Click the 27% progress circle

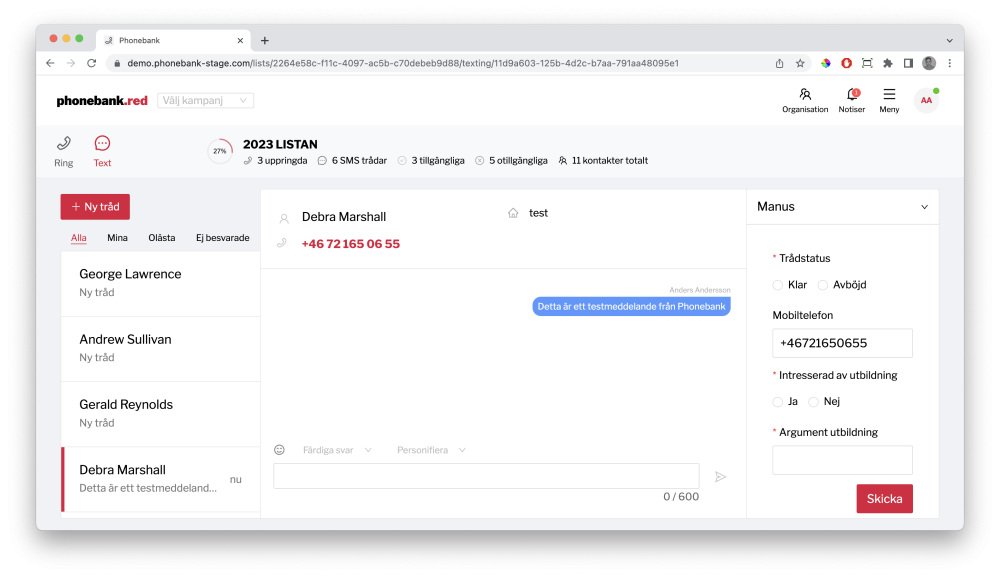(220, 151)
